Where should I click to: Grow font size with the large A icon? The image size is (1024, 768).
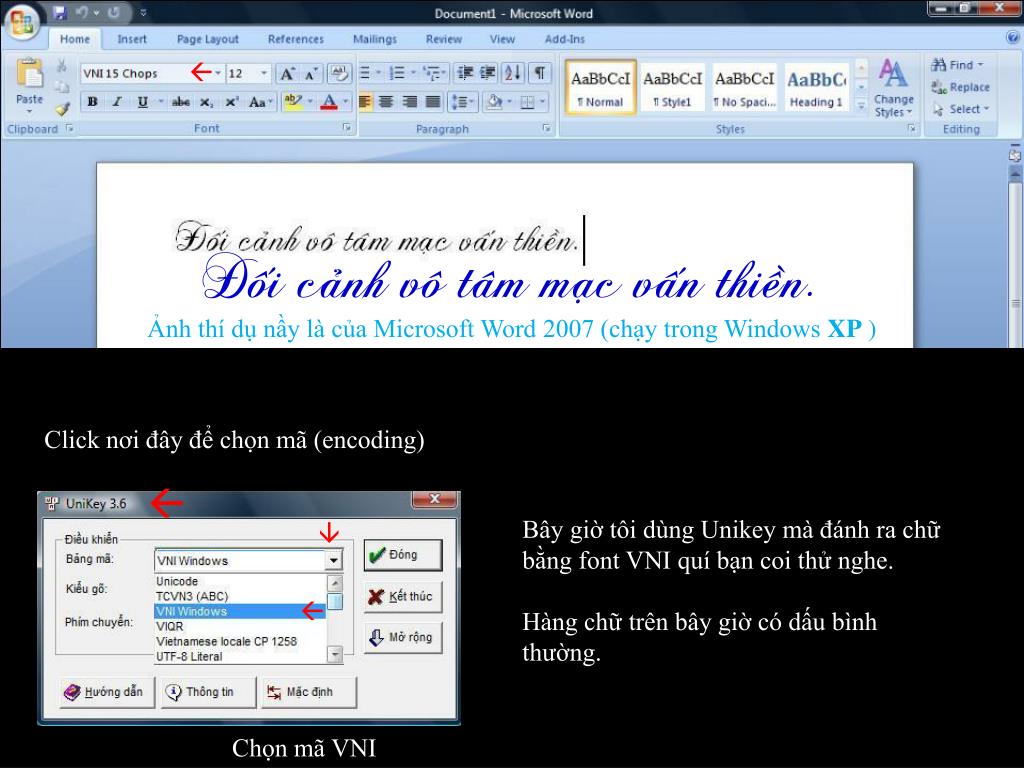pyautogui.click(x=287, y=73)
